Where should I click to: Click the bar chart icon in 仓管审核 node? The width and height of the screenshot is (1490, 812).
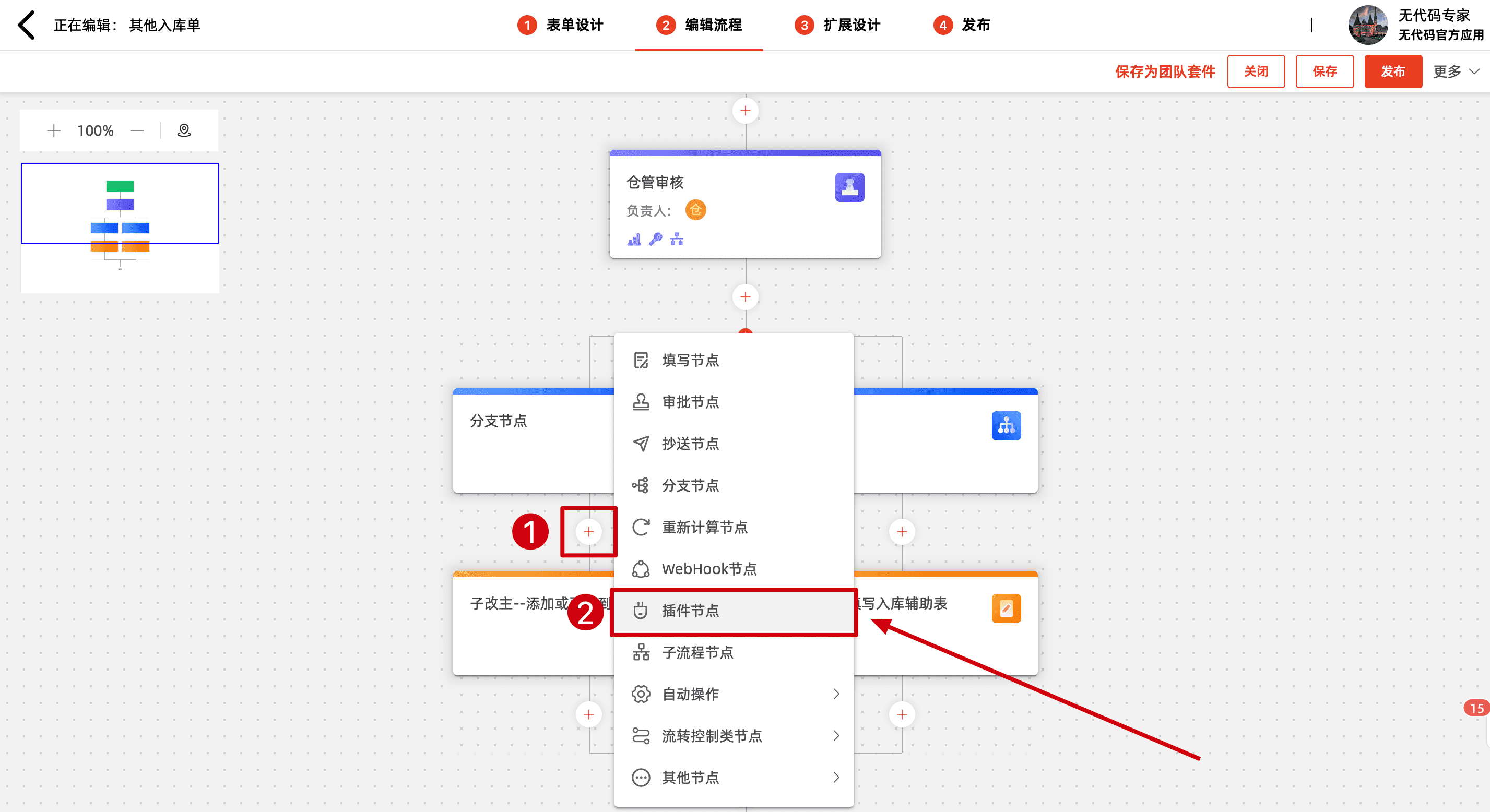(x=634, y=239)
